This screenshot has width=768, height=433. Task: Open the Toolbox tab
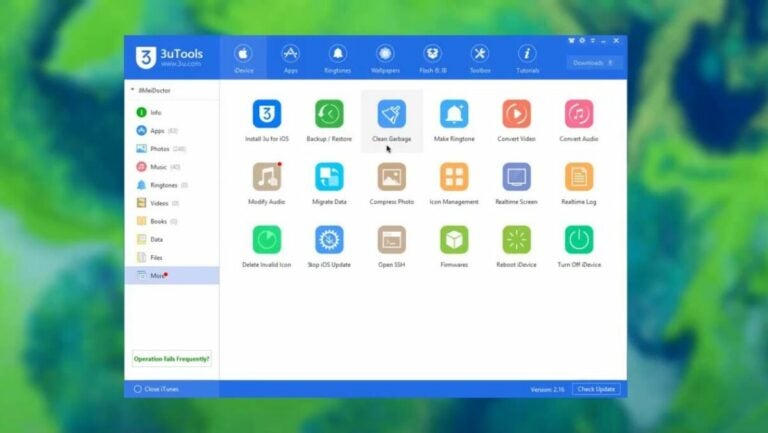pyautogui.click(x=480, y=58)
